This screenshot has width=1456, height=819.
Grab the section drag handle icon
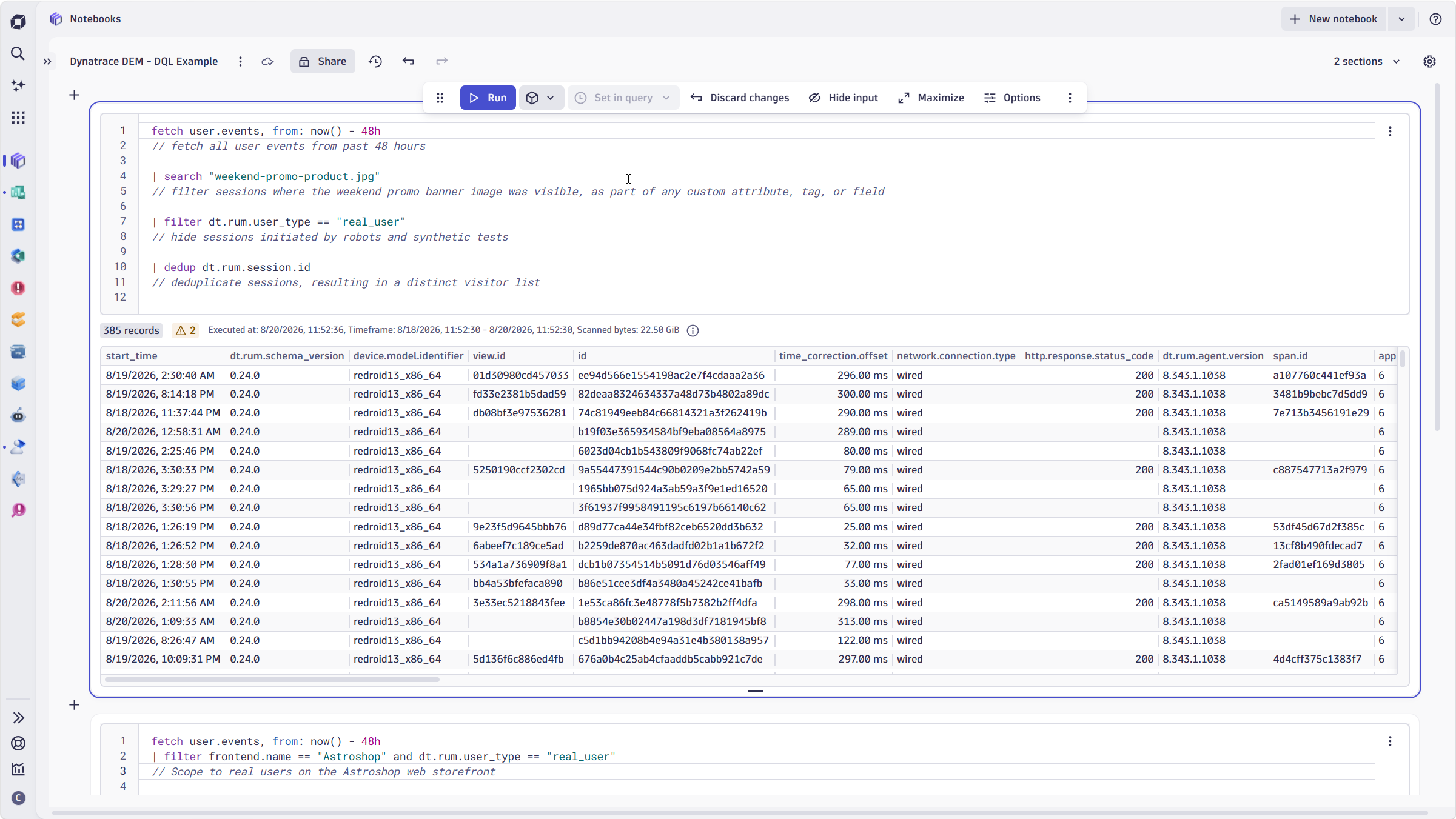440,98
